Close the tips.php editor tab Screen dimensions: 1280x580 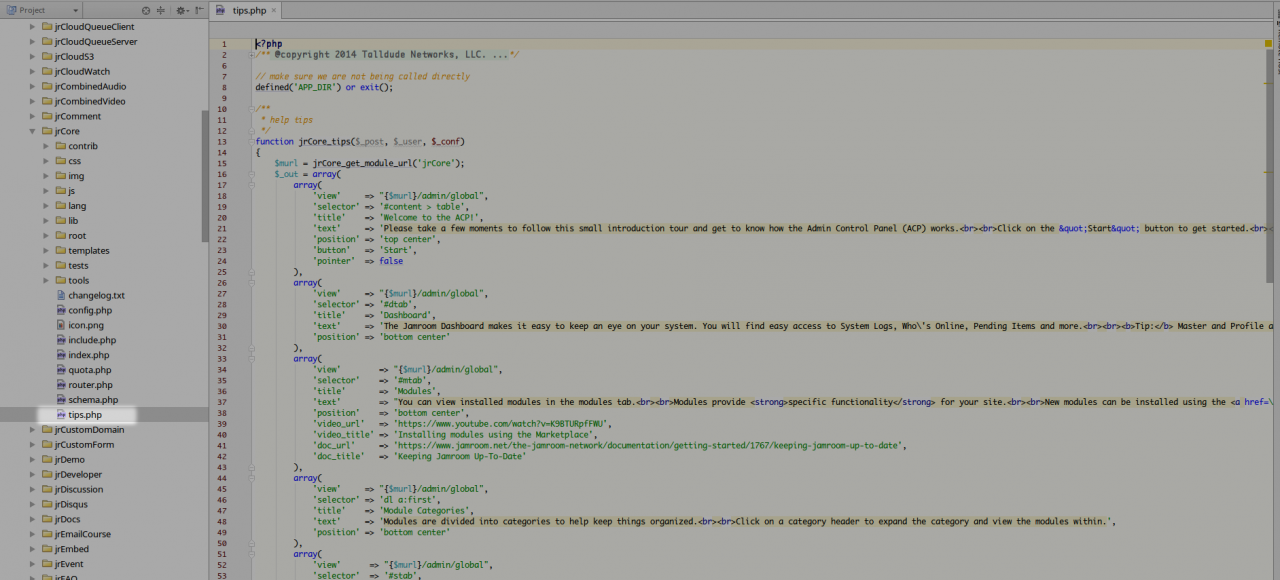pyautogui.click(x=273, y=10)
